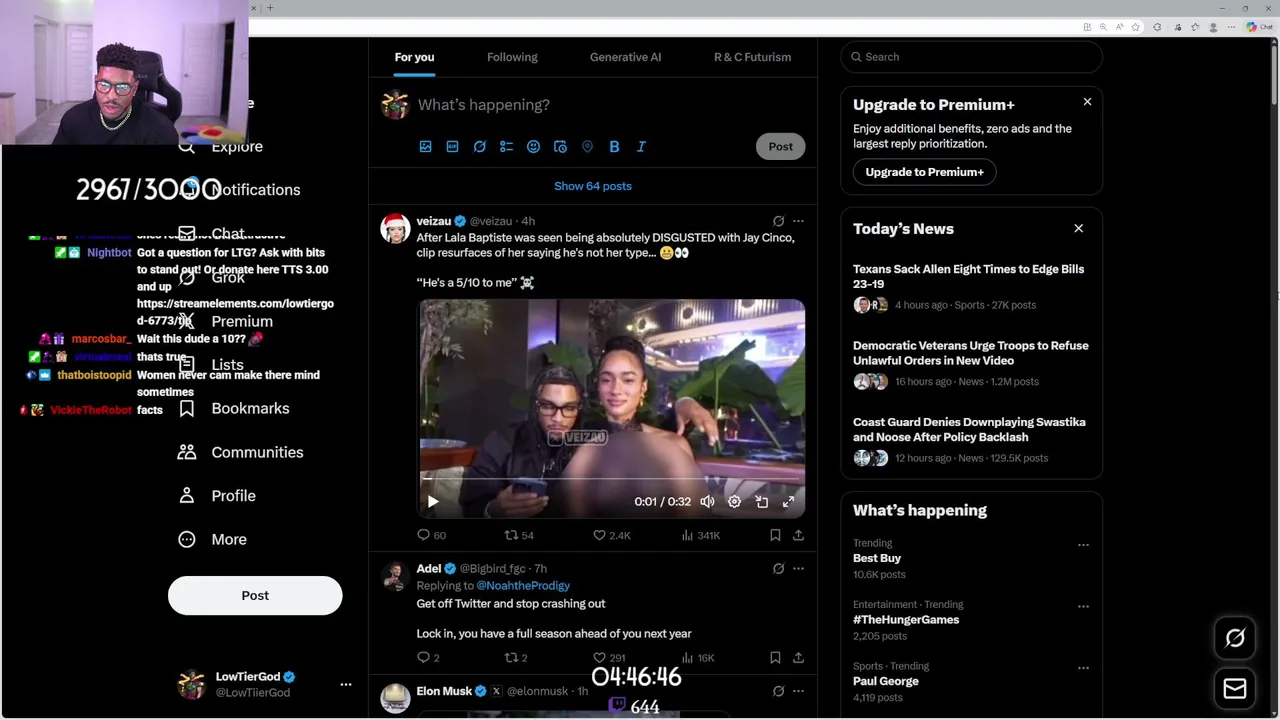
Task: Open Bookmarks in the sidebar
Action: (234, 408)
